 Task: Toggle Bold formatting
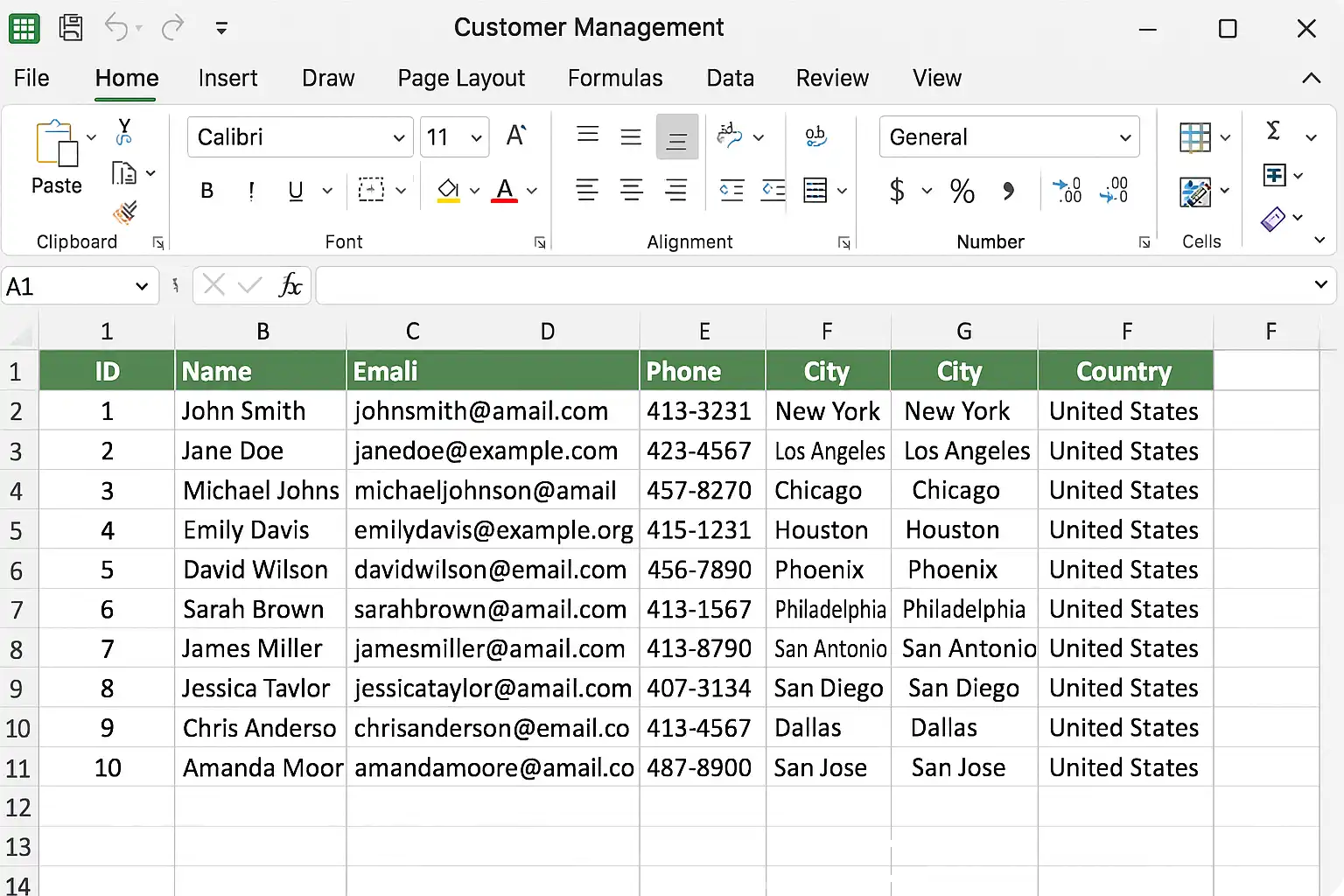(207, 191)
